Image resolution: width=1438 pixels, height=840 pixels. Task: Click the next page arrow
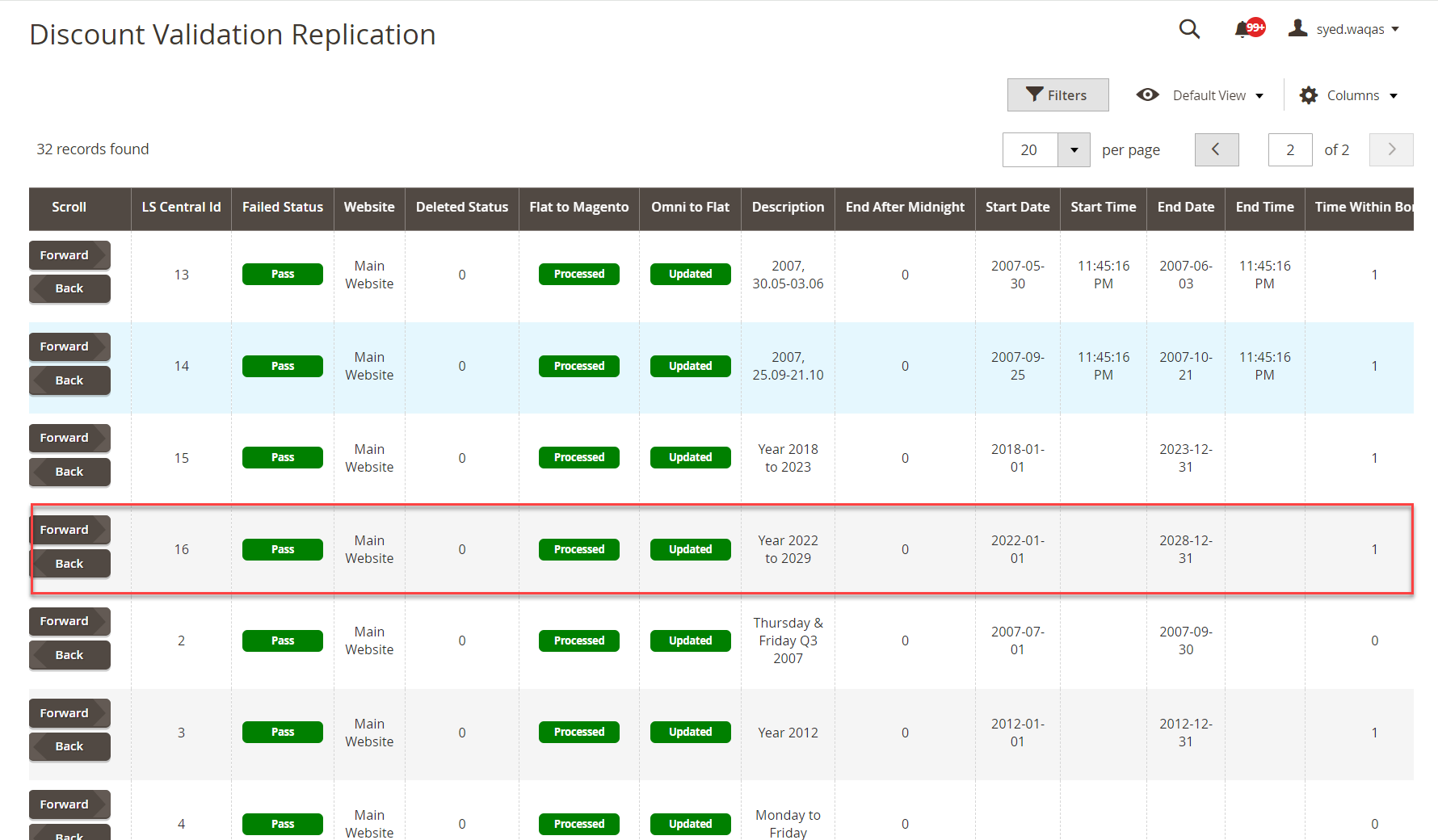[1390, 150]
